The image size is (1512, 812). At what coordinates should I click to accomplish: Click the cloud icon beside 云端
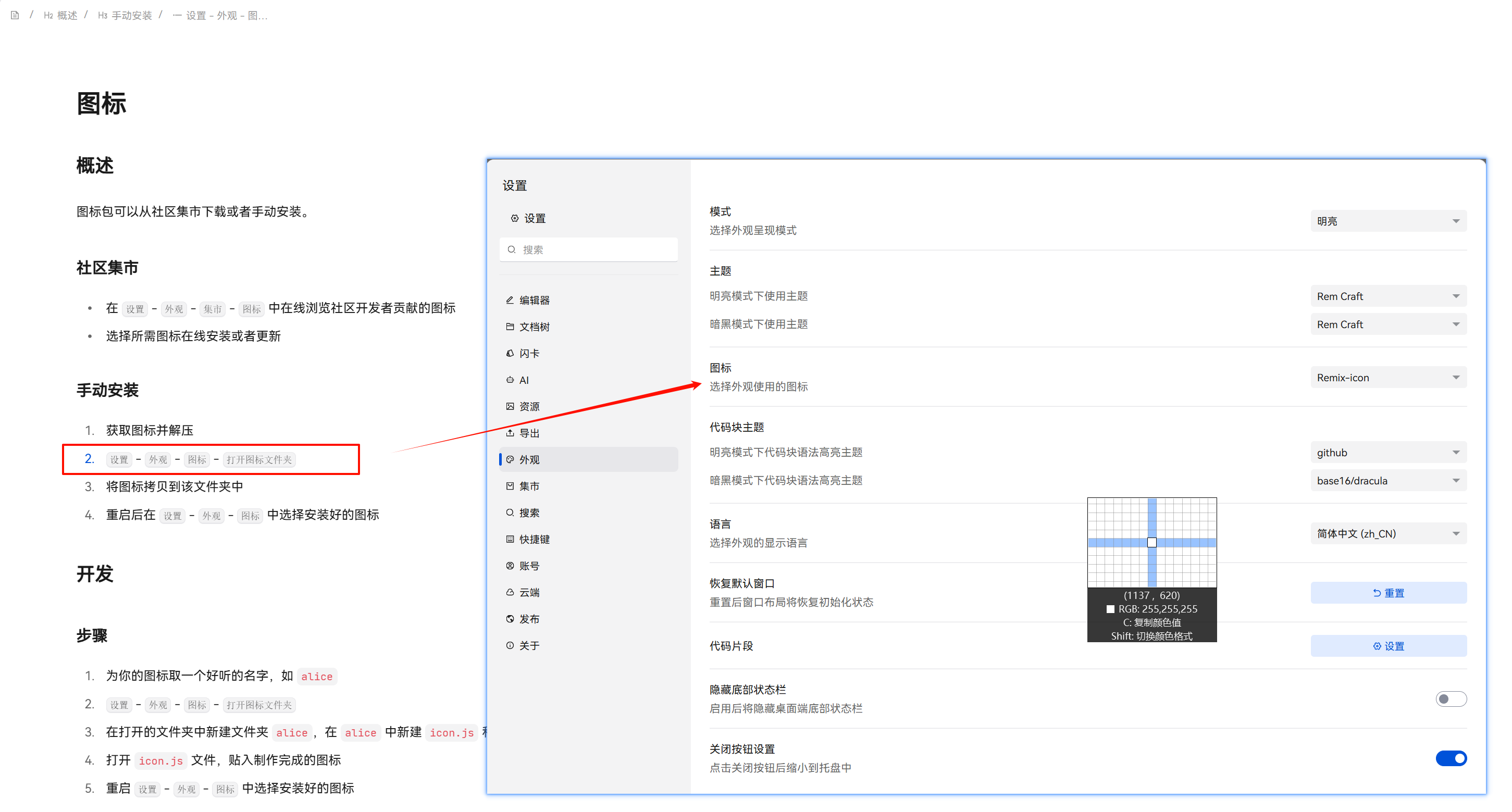(510, 592)
